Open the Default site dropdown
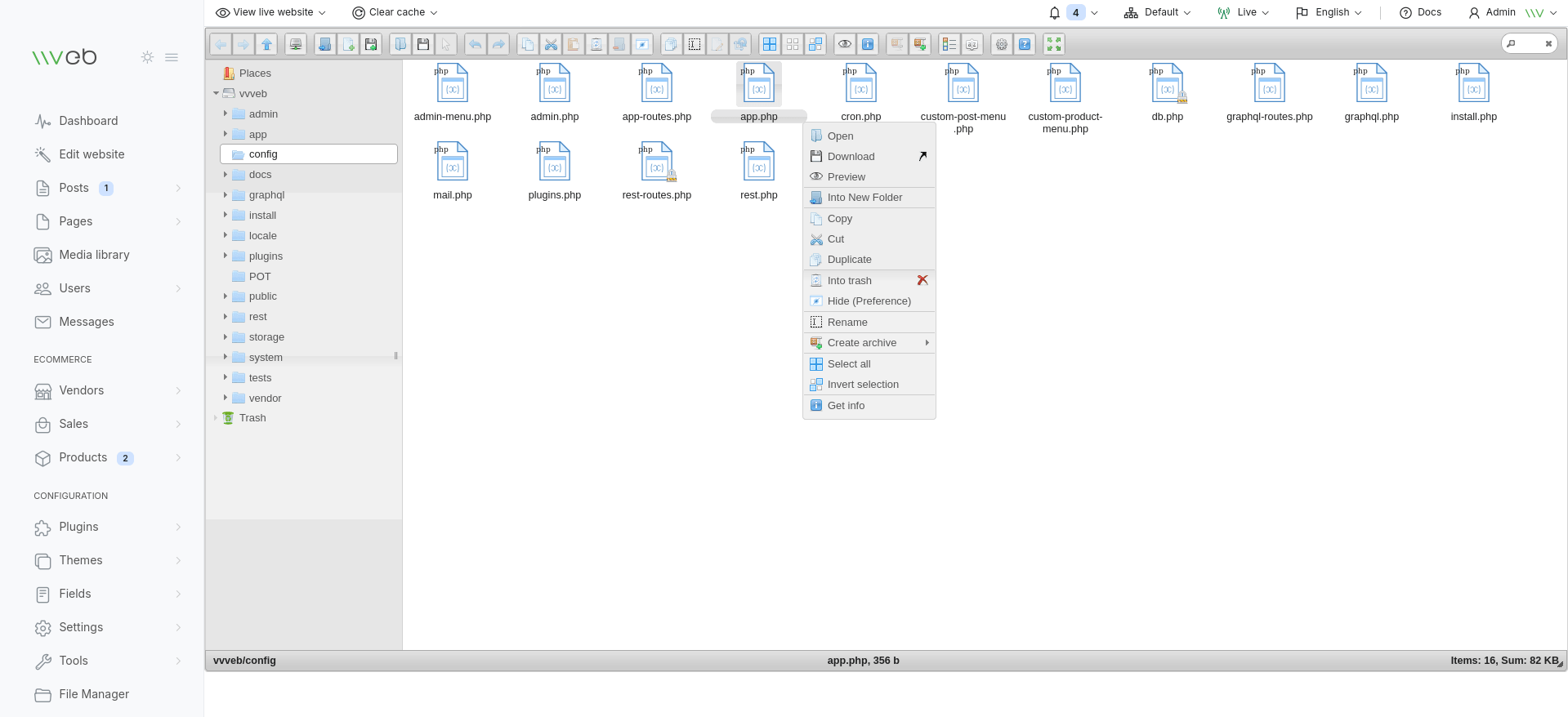This screenshot has width=1568, height=717. tap(1157, 12)
